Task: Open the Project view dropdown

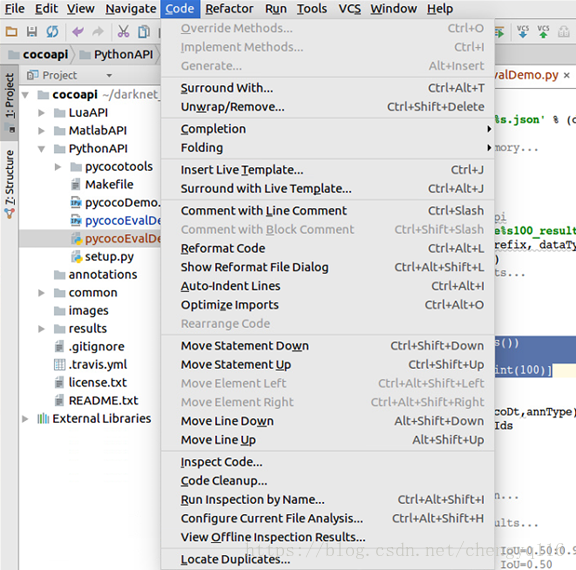Action: 109,76
